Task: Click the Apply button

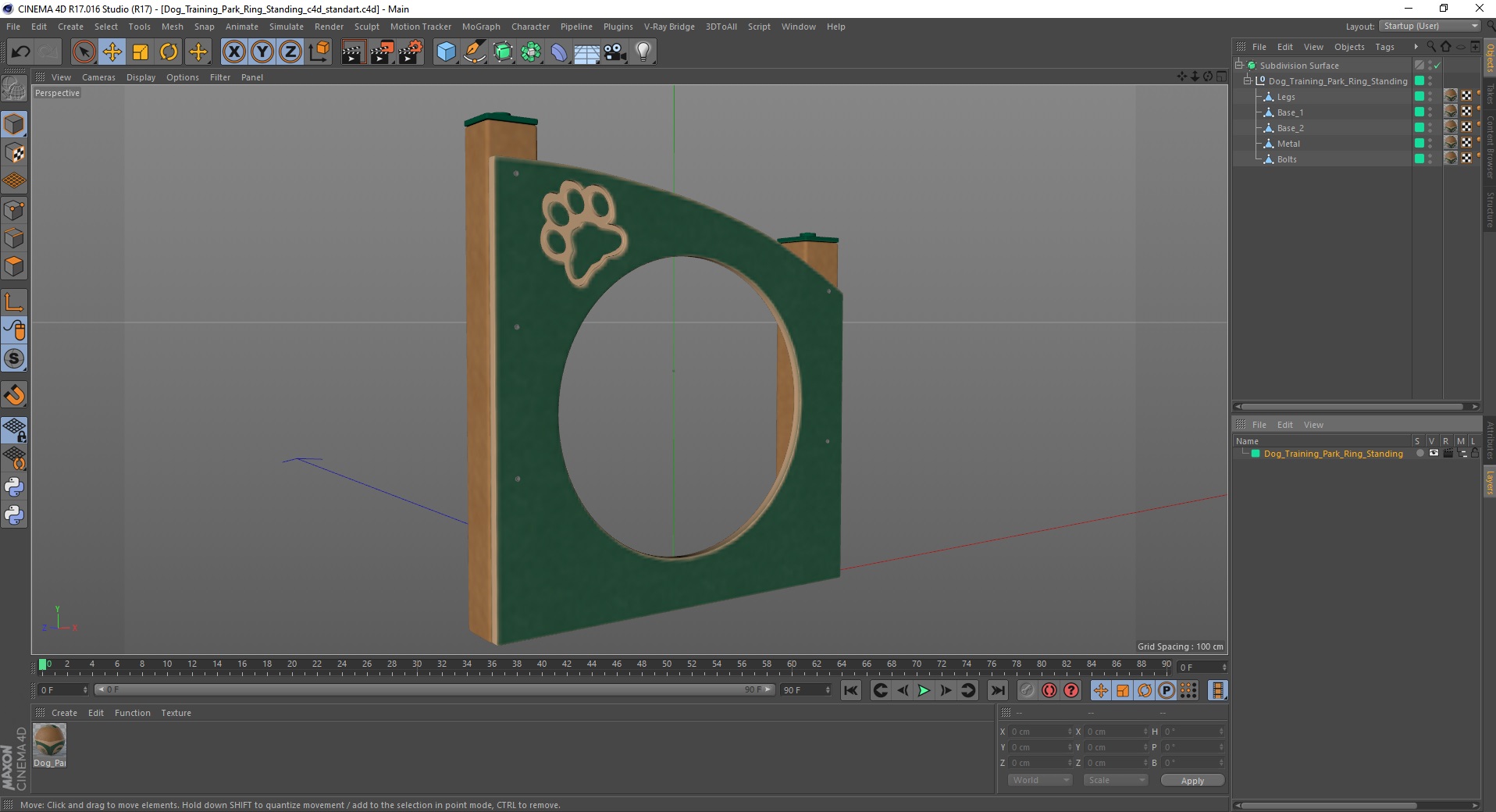Action: pos(1192,781)
